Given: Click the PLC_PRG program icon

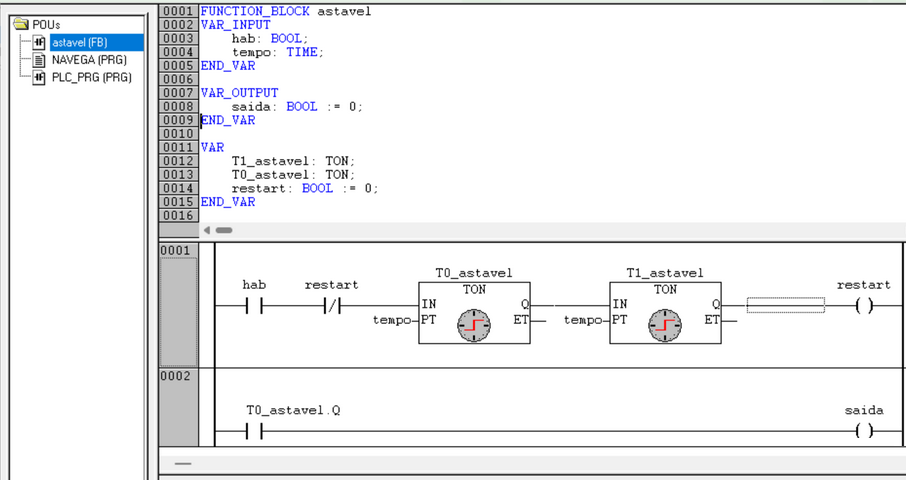Looking at the screenshot, I should click(39, 77).
